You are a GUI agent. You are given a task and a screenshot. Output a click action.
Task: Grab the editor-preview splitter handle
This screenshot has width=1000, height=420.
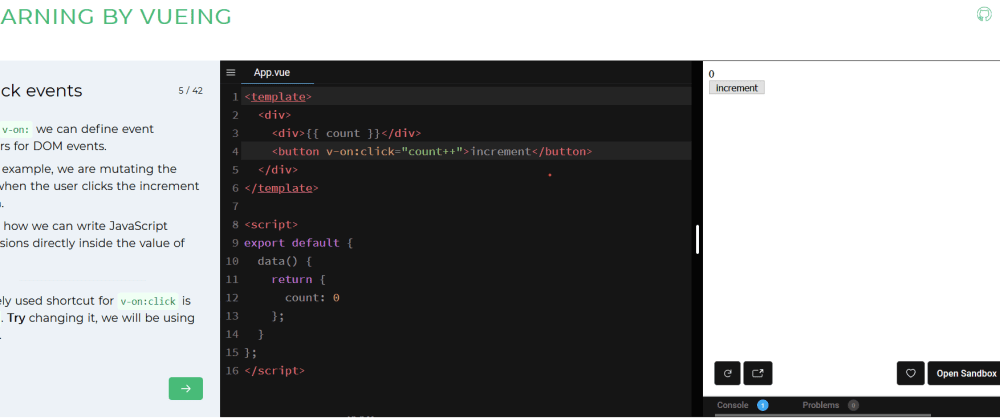(x=698, y=240)
